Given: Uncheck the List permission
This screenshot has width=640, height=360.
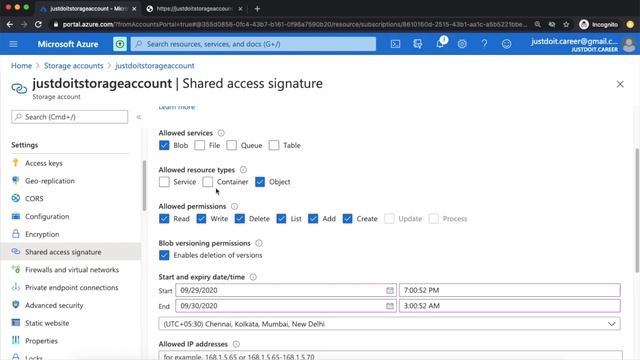Looking at the screenshot, I should pos(281,219).
